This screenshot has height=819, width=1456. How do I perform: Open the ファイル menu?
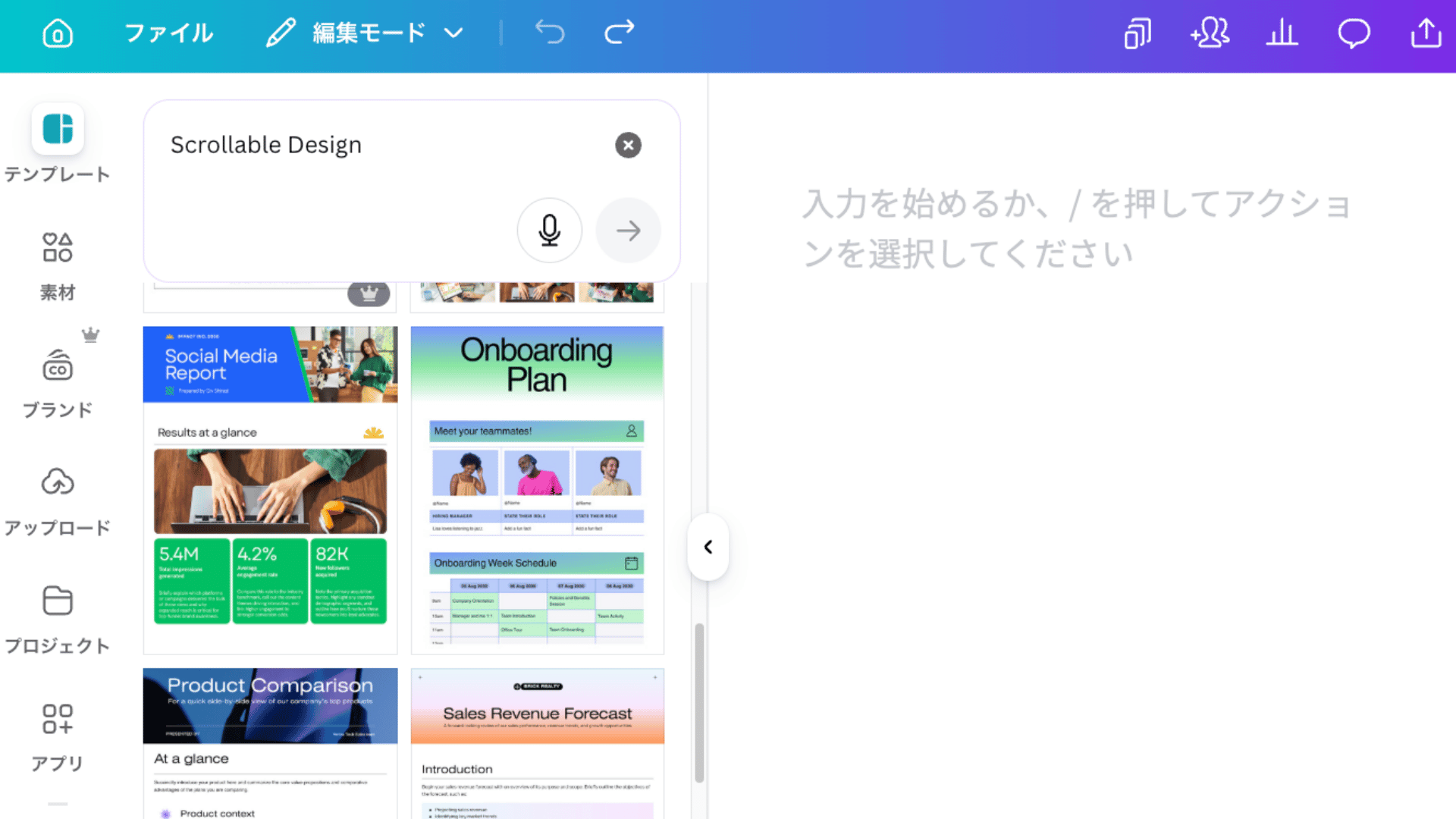[x=168, y=32]
